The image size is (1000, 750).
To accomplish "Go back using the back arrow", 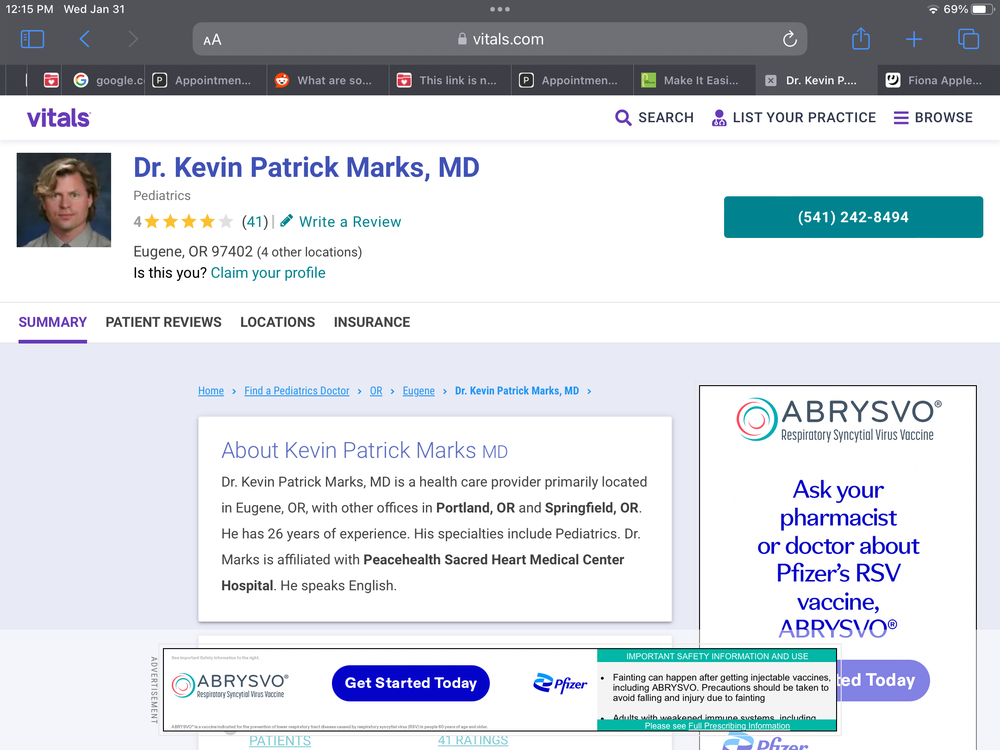I will [85, 40].
